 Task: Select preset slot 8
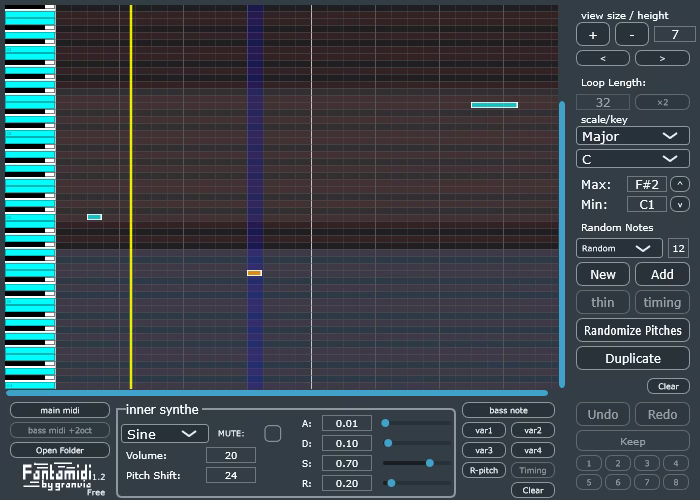[676, 482]
